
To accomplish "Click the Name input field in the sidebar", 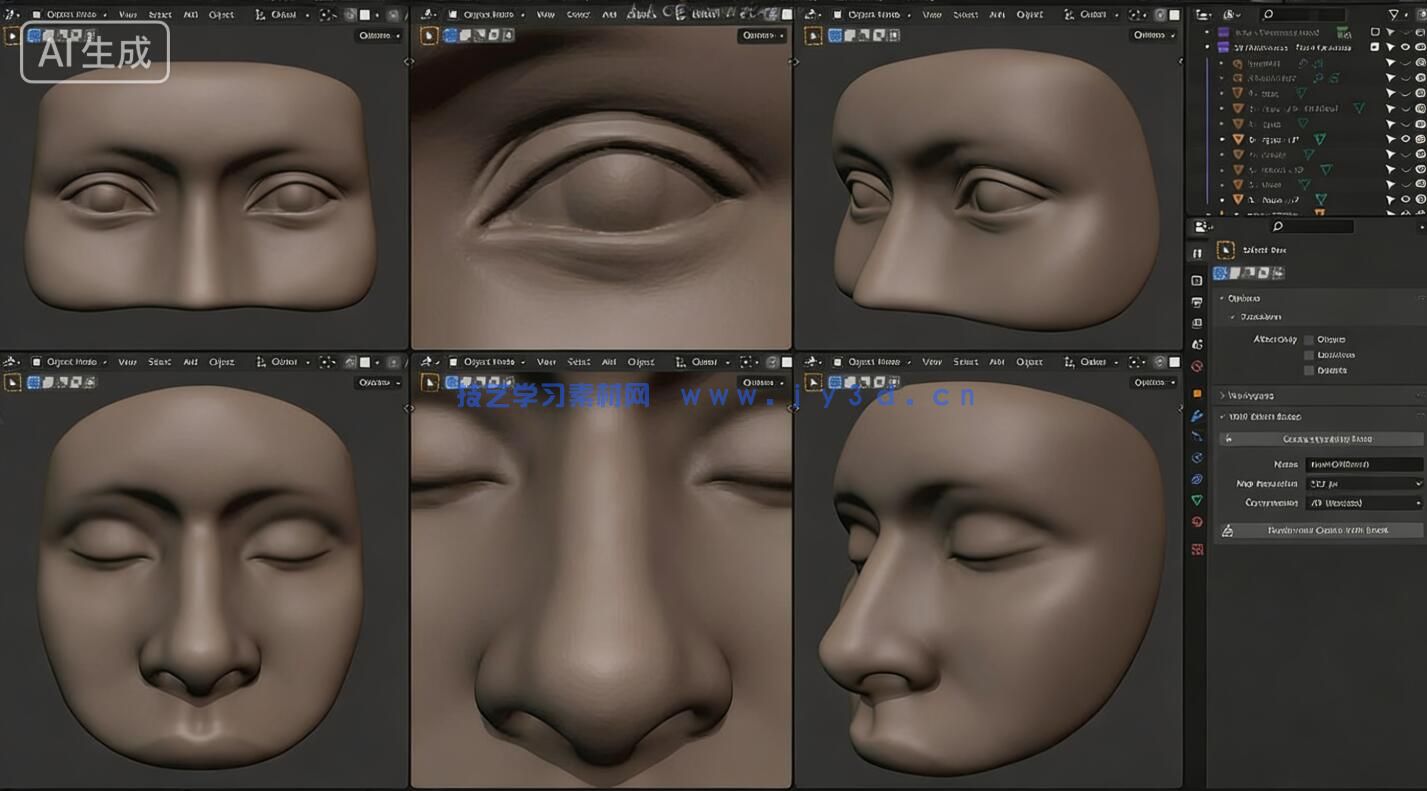I will coord(1363,464).
